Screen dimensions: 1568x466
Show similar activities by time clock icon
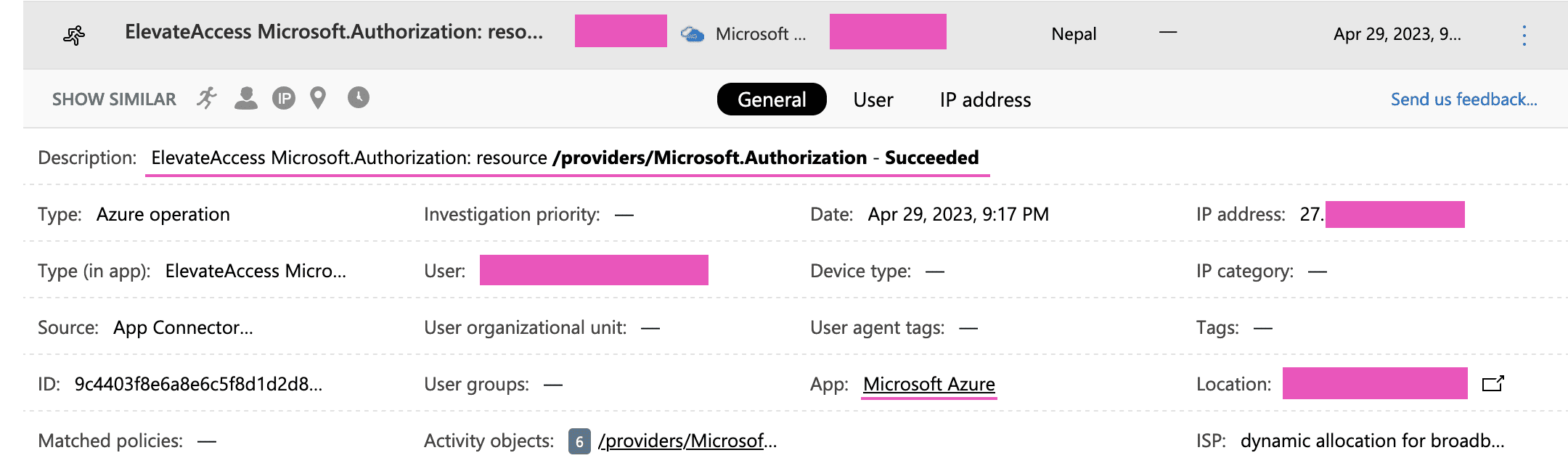click(358, 97)
